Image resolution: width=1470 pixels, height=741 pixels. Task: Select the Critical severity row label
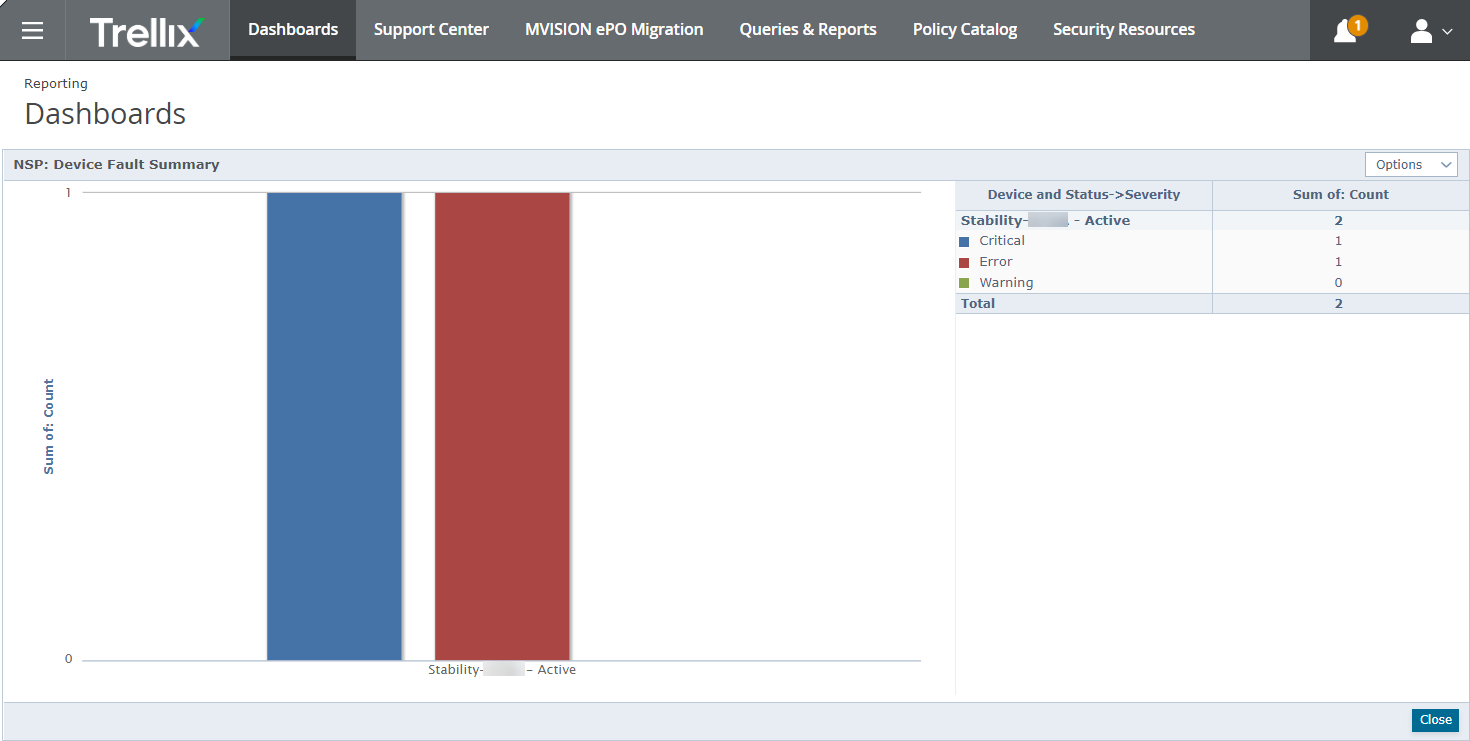(x=1002, y=241)
